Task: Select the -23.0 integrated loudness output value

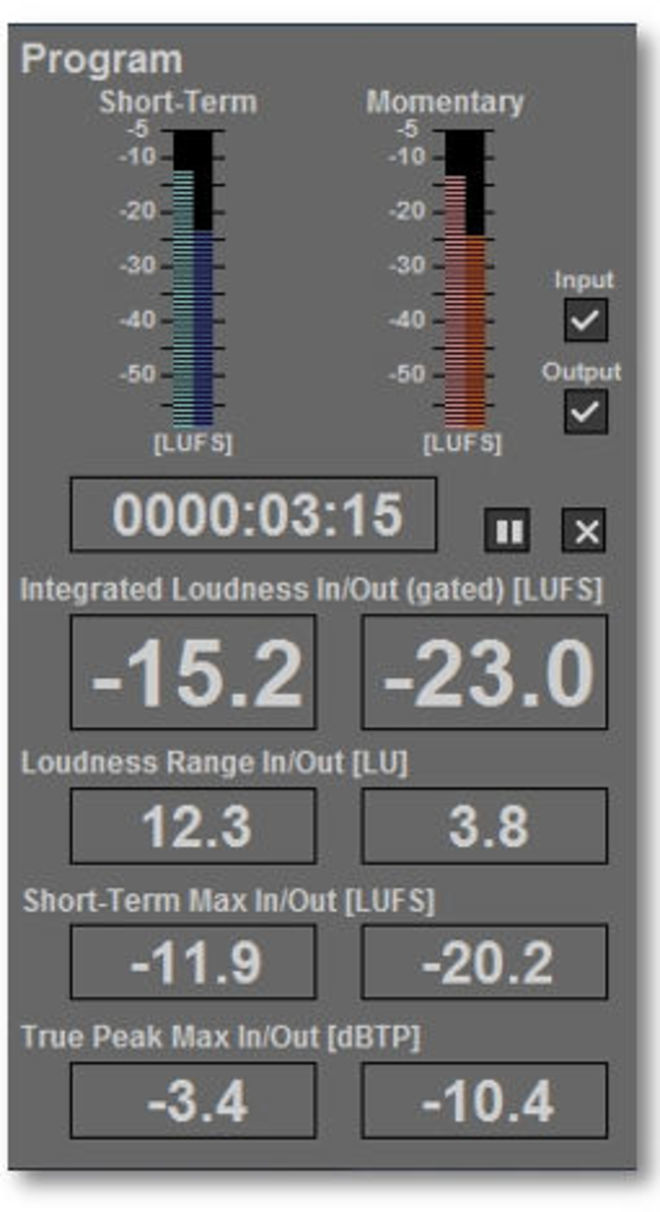Action: (484, 672)
